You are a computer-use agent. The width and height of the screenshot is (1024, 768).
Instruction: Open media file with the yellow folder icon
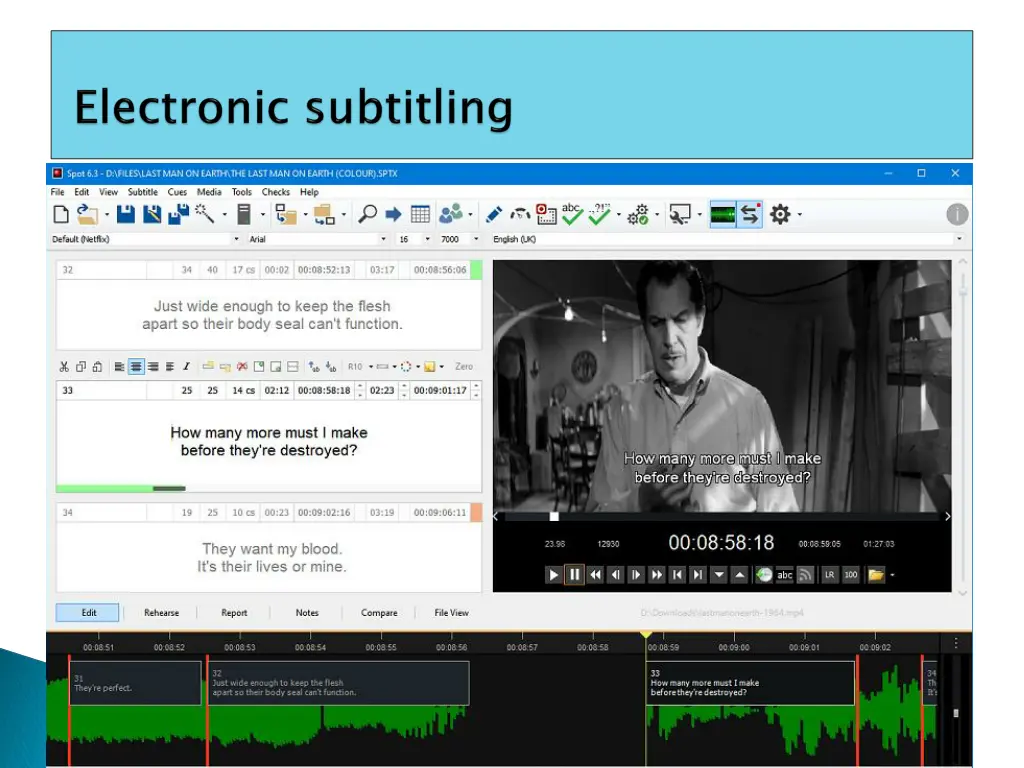point(876,575)
